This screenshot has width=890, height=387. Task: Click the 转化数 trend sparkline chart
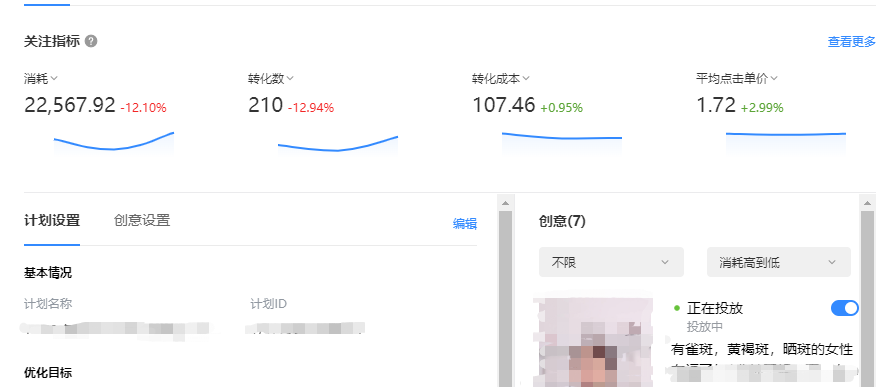(338, 145)
